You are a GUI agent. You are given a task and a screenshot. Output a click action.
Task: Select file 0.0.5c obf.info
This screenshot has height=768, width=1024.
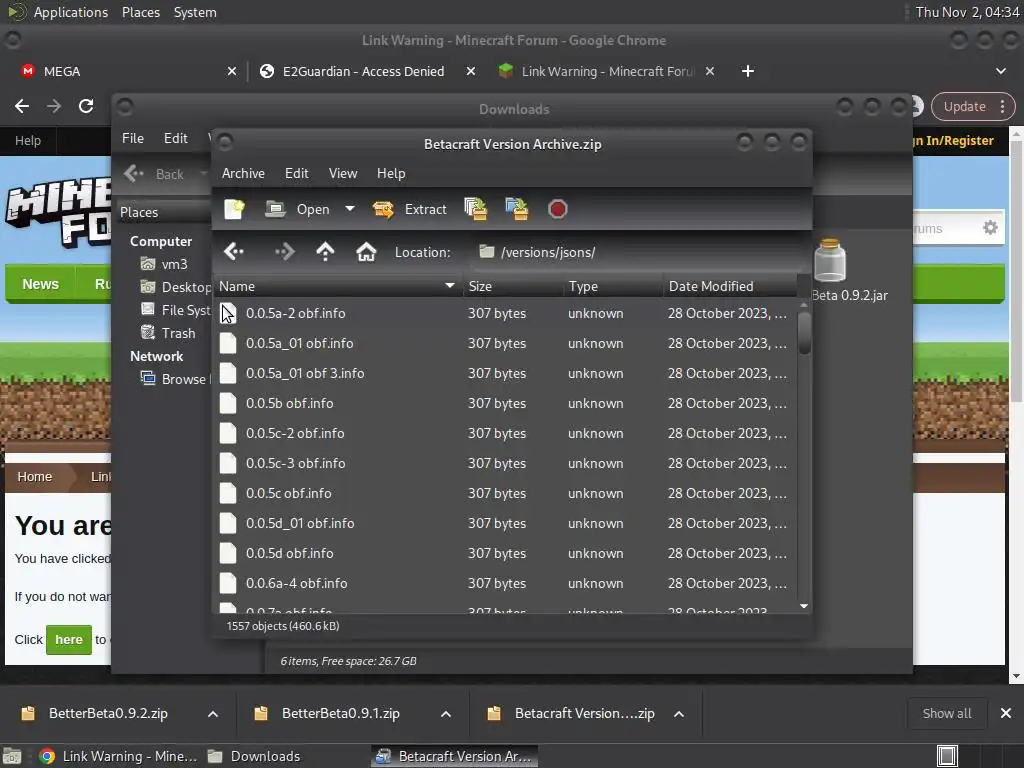tap(505, 494)
